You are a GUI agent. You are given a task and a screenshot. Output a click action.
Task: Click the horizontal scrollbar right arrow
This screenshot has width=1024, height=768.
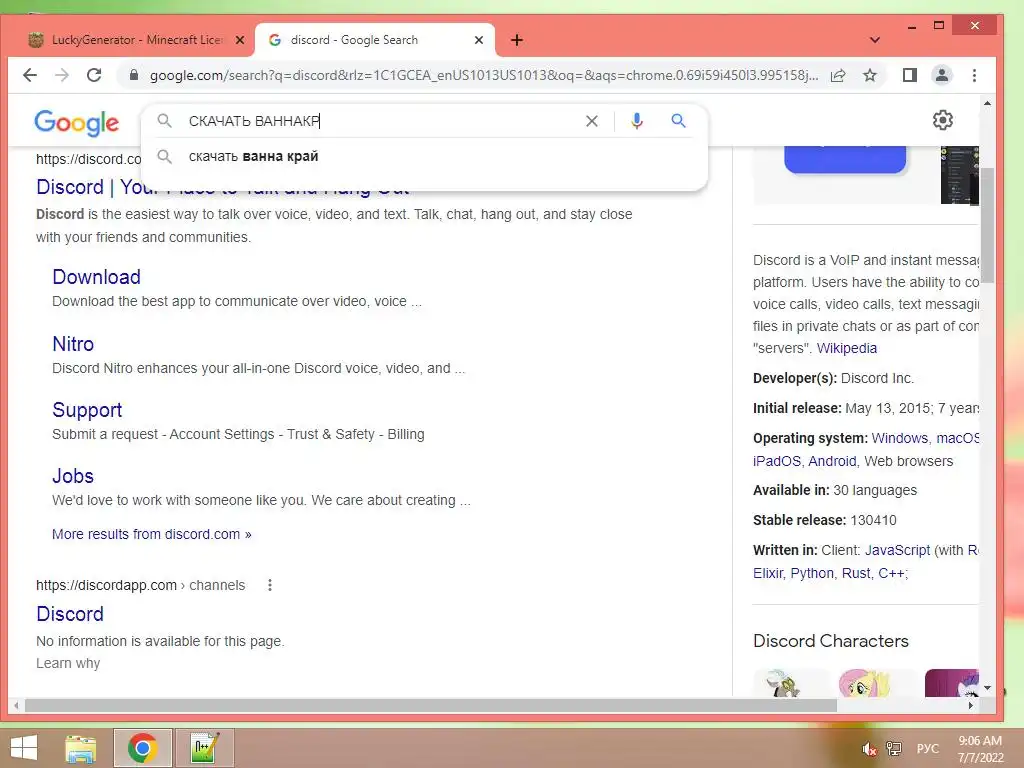click(970, 705)
